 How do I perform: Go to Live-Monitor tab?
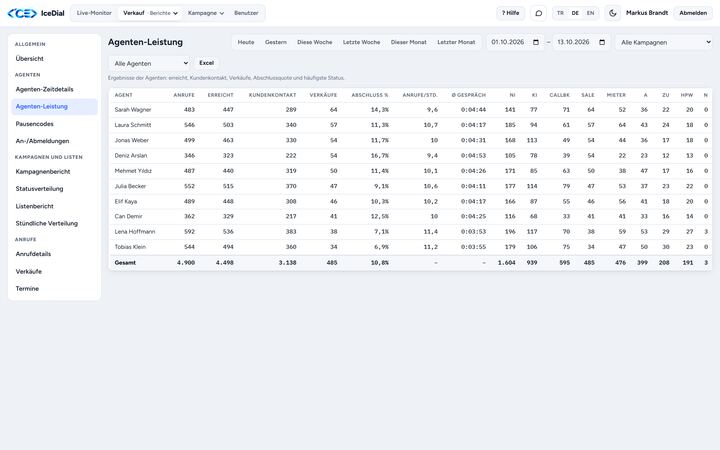click(x=94, y=13)
